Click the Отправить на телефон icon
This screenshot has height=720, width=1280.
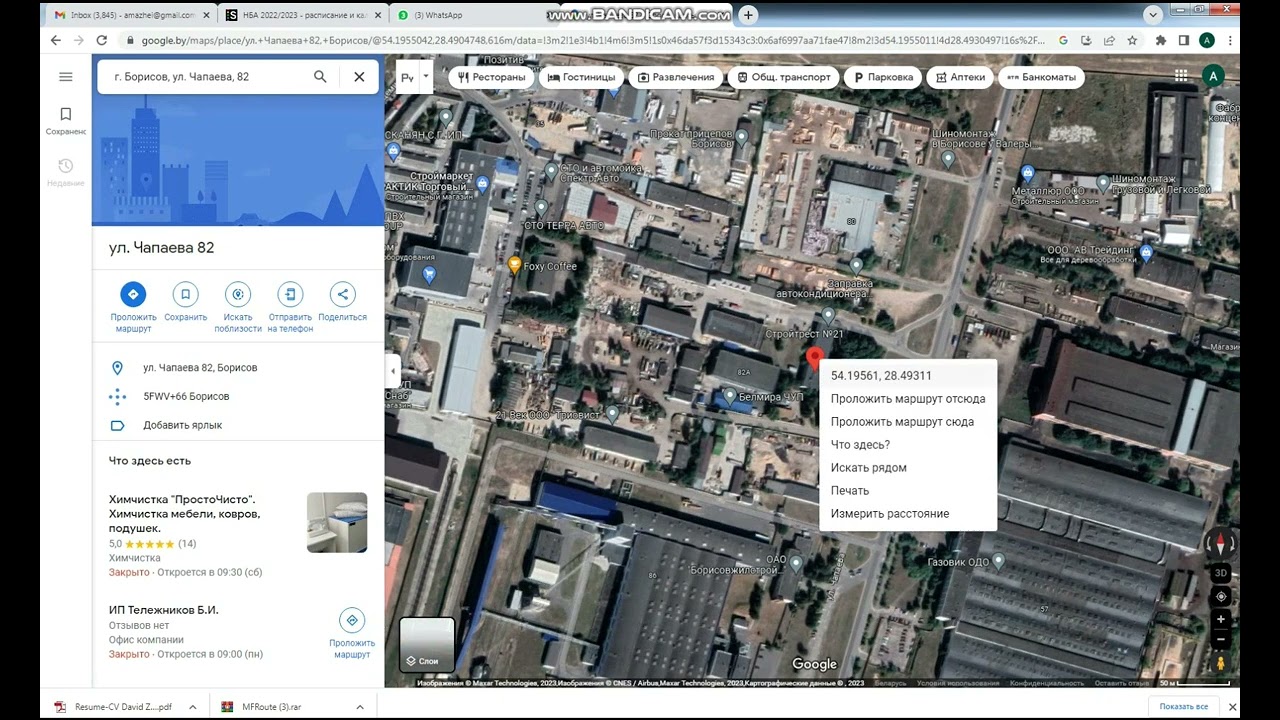(x=290, y=294)
